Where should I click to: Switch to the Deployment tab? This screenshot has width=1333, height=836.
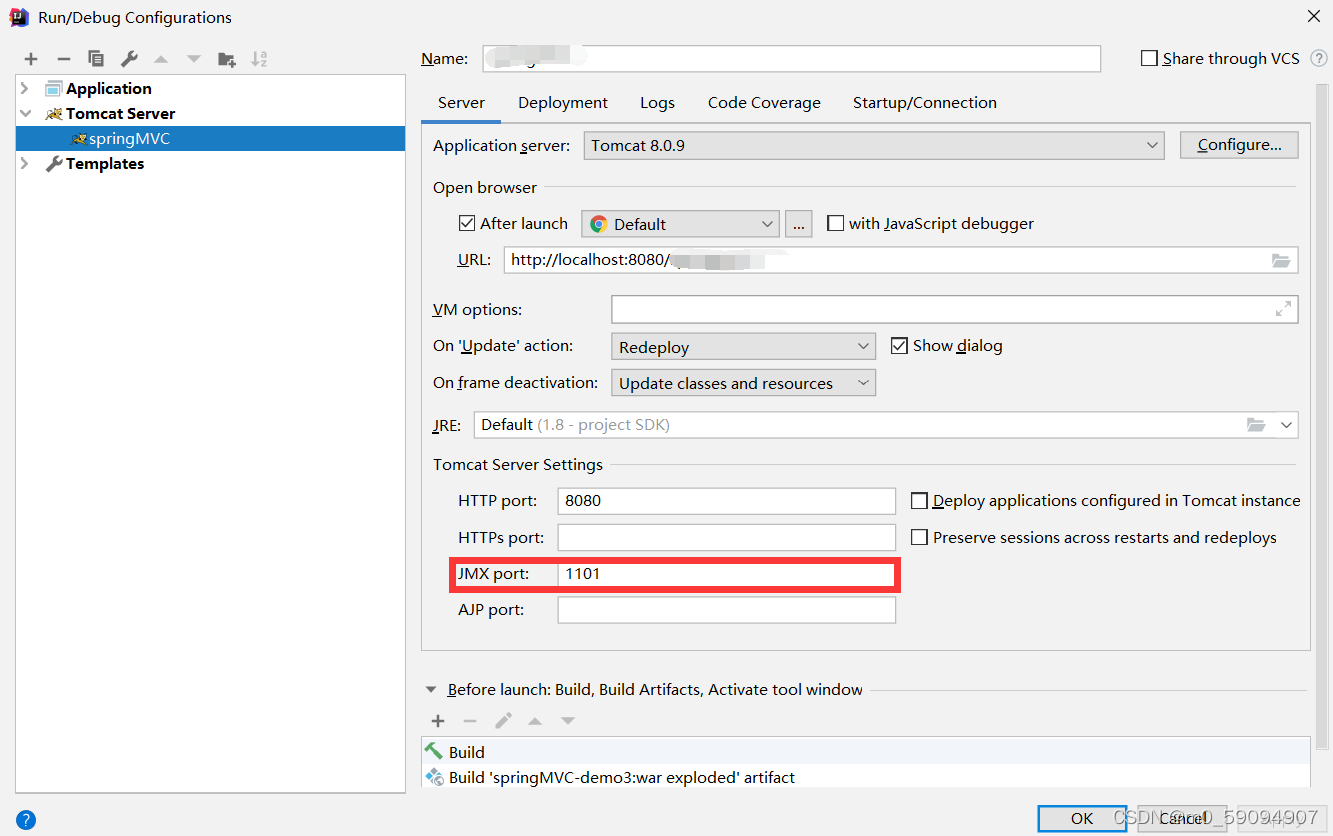click(562, 102)
